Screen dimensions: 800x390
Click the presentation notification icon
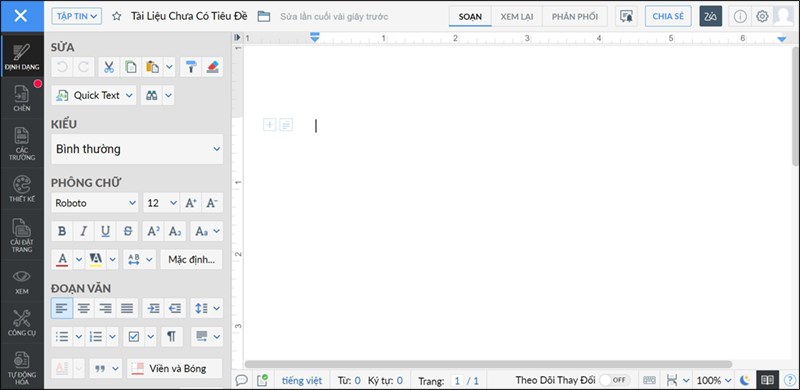tap(626, 16)
